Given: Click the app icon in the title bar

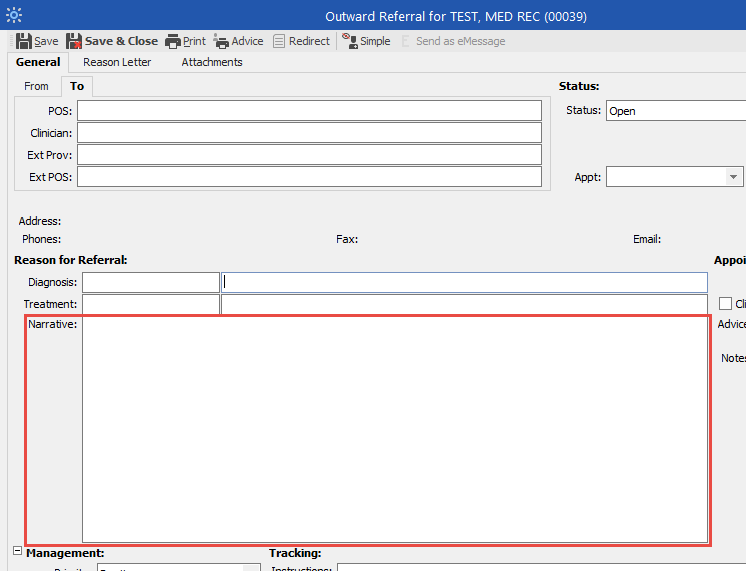Looking at the screenshot, I should (14, 15).
